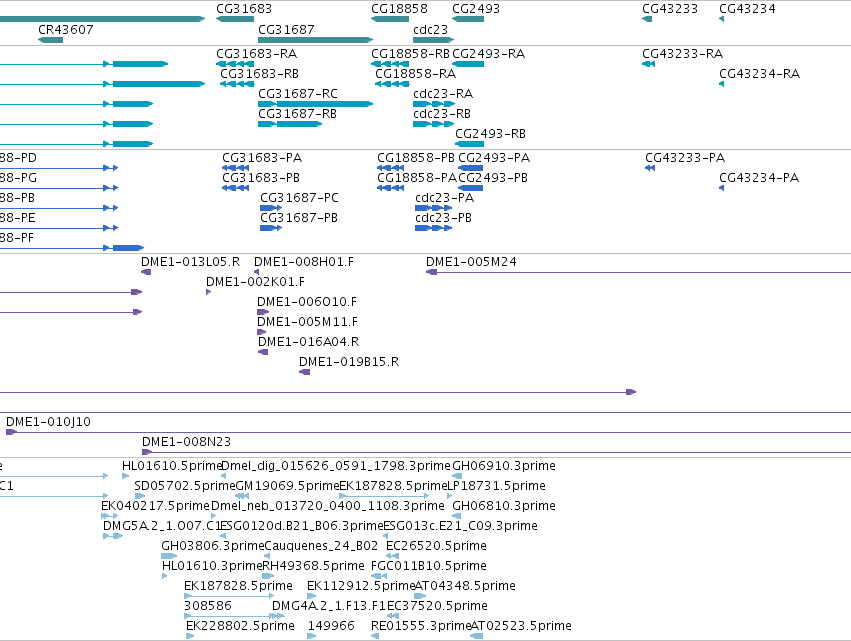
Task: Select transcript CG31687-RB label
Action: [297, 114]
